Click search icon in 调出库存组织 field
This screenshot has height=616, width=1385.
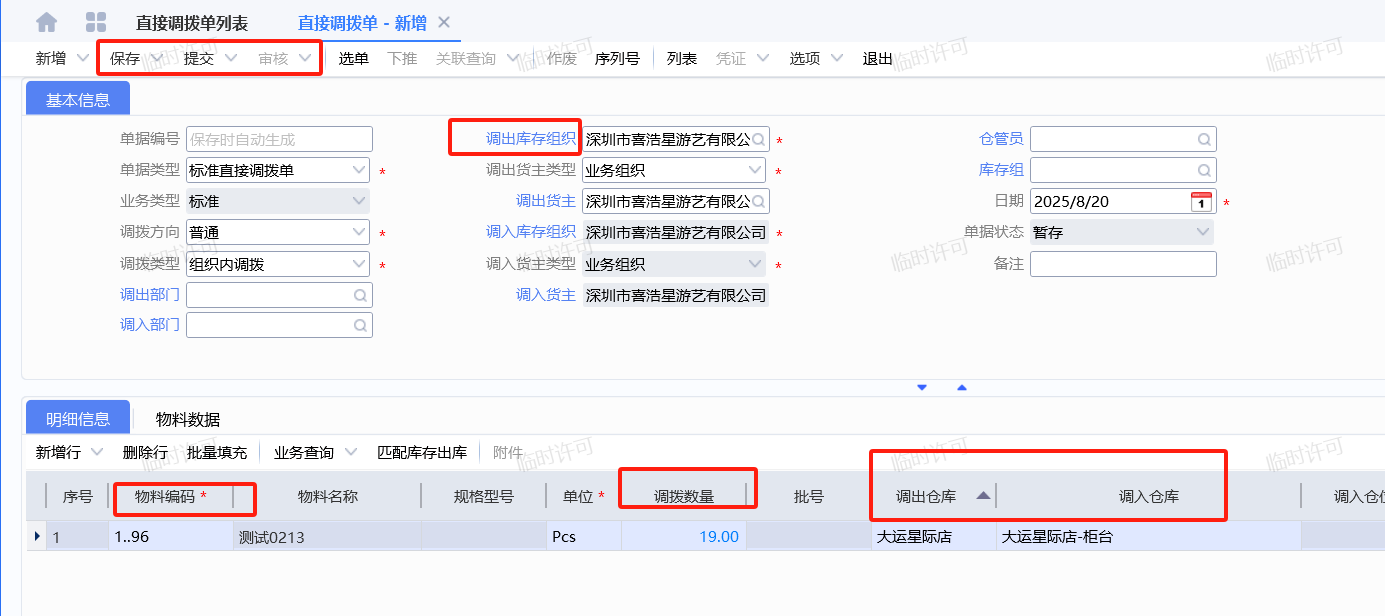pyautogui.click(x=759, y=140)
